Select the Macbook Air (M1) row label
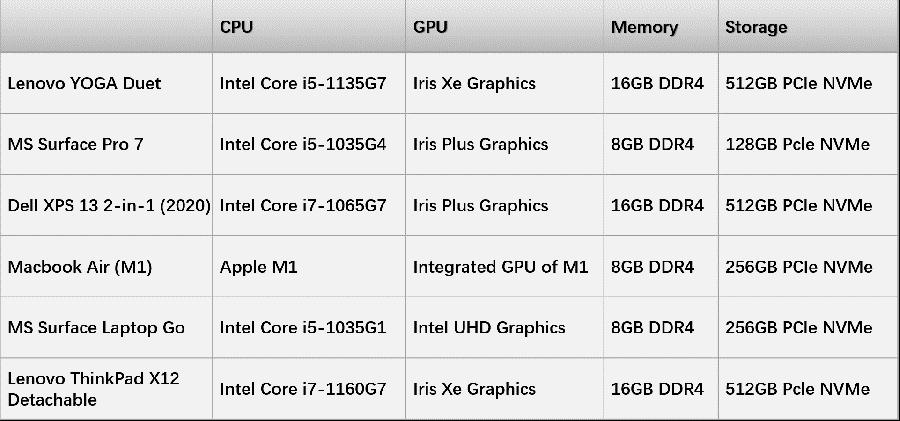Viewport: 900px width, 421px height. (x=79, y=267)
